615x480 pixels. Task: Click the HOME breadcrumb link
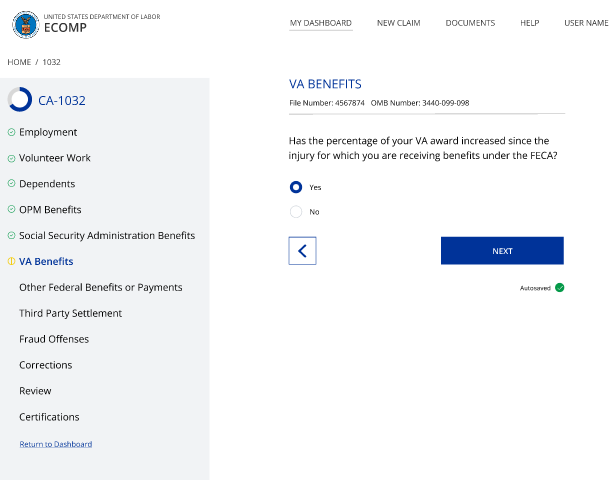coord(19,62)
